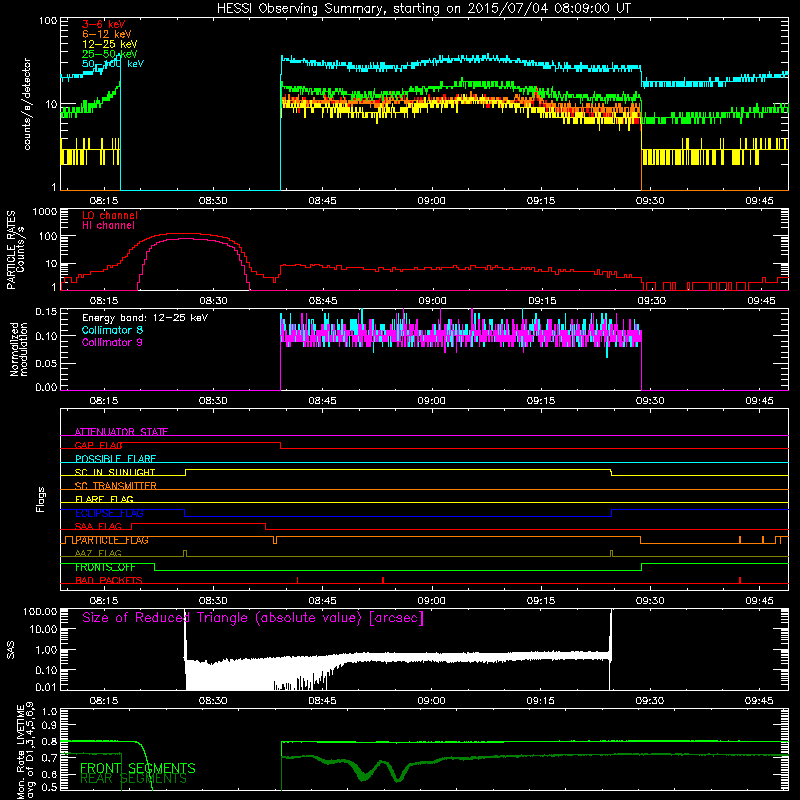
Task: Click the ATTENUATOR STATE flag label
Action: [x=121, y=432]
